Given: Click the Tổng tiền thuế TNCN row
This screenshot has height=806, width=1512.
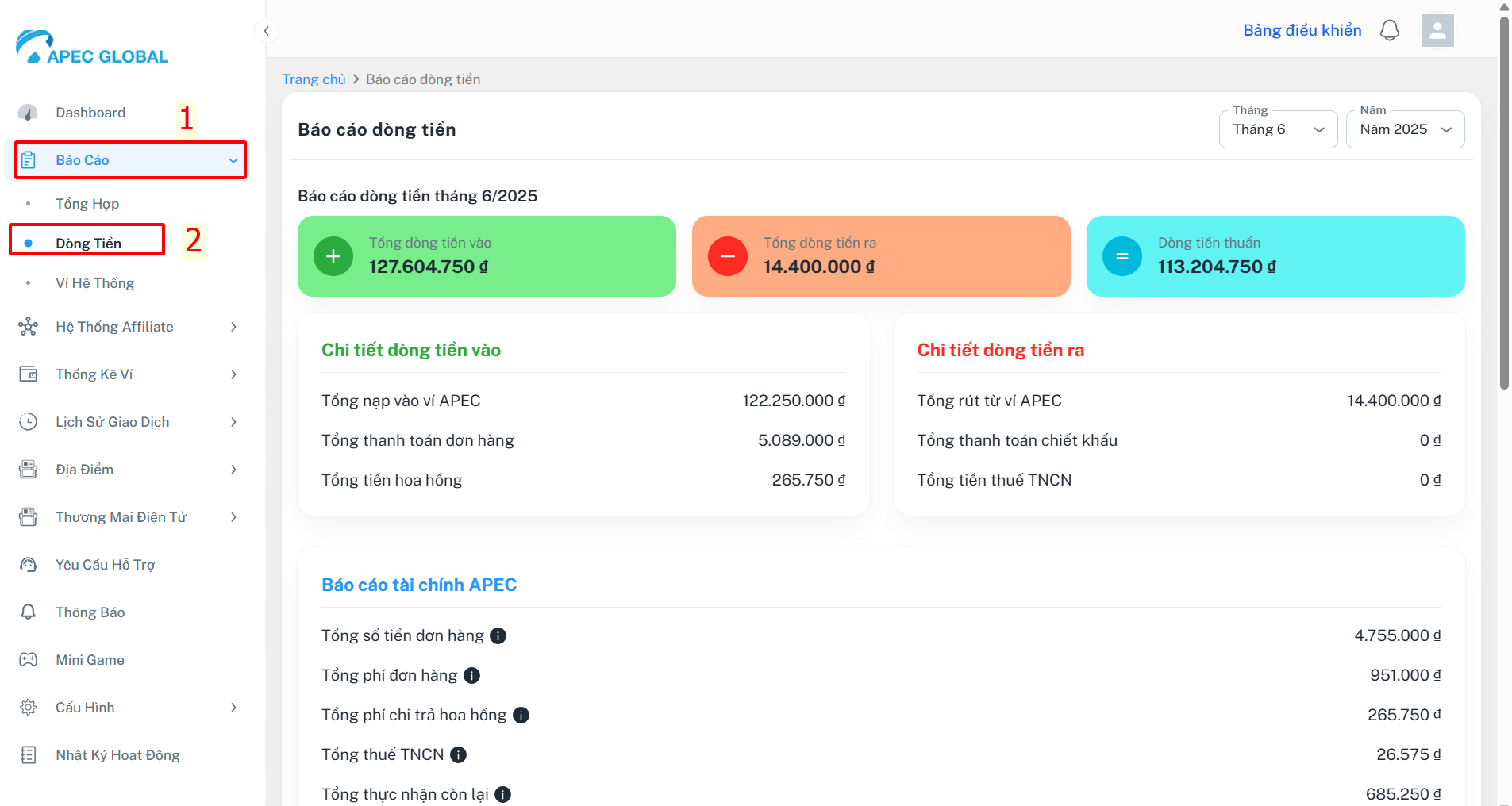Looking at the screenshot, I should tap(1179, 480).
